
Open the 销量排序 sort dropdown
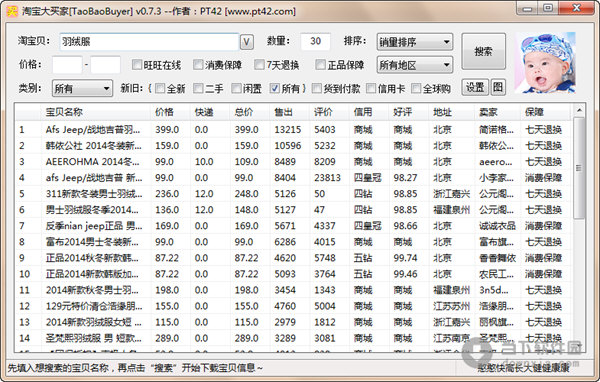pos(415,42)
